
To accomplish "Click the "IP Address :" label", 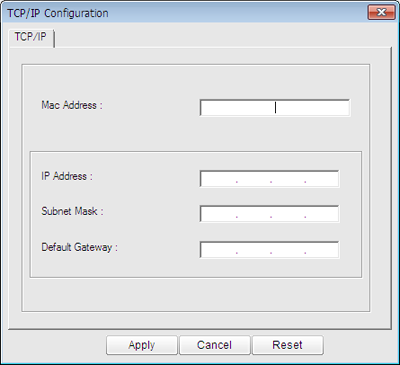I will (67, 176).
